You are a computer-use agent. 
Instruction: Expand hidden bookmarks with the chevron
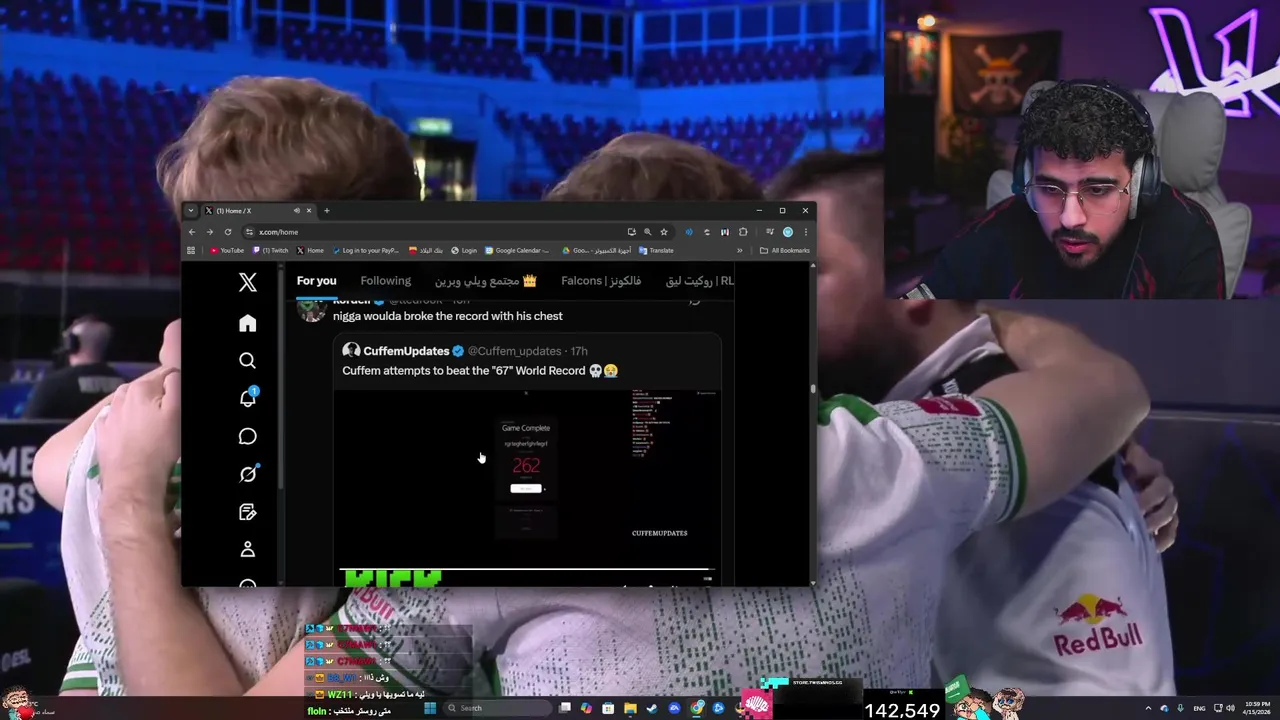pos(740,250)
